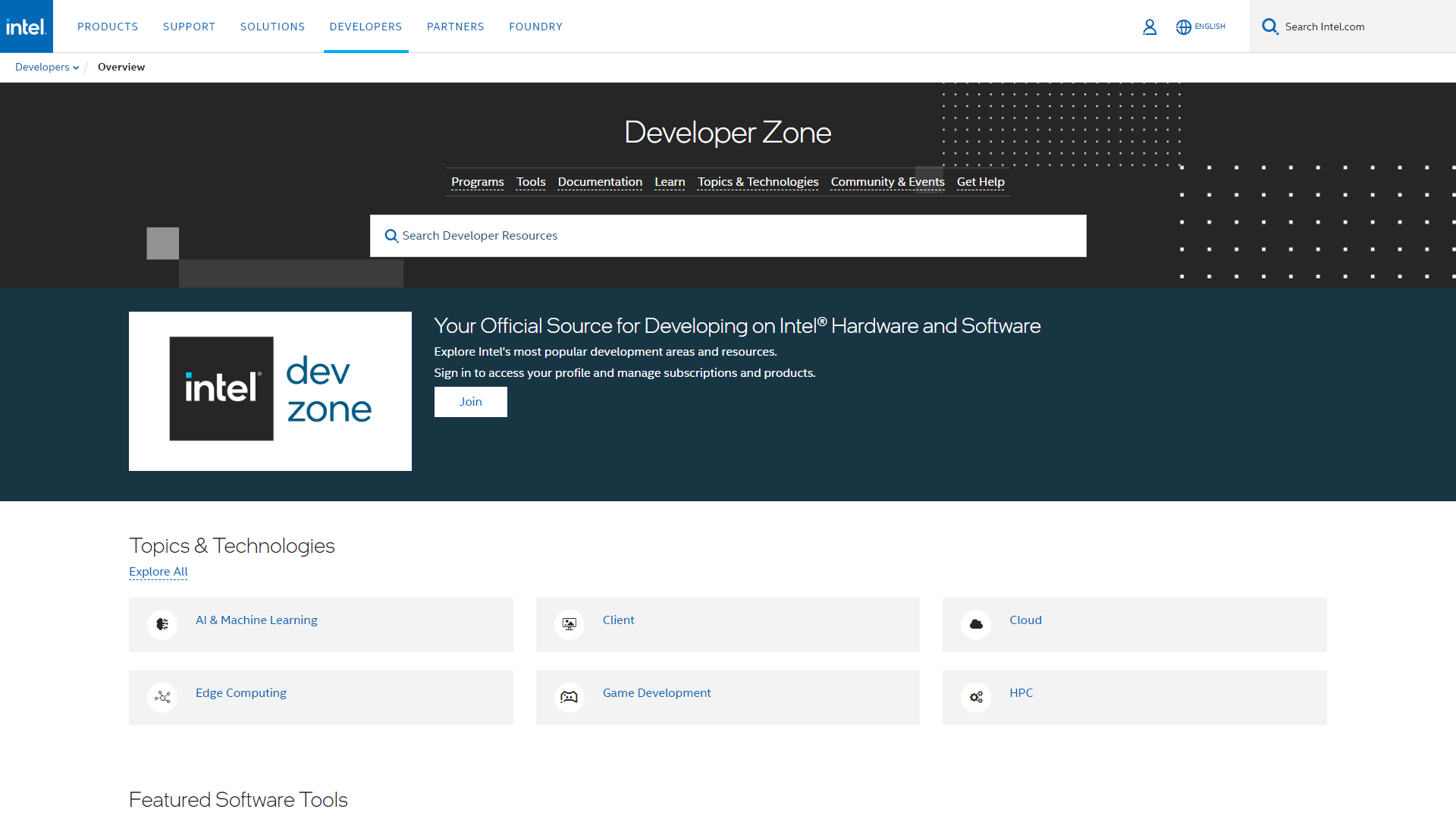Select the Game Development gamepad icon

569,697
